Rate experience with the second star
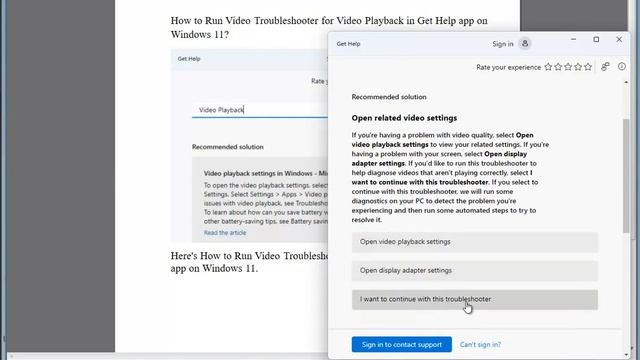Screen dimensions: 640x360 558,67
